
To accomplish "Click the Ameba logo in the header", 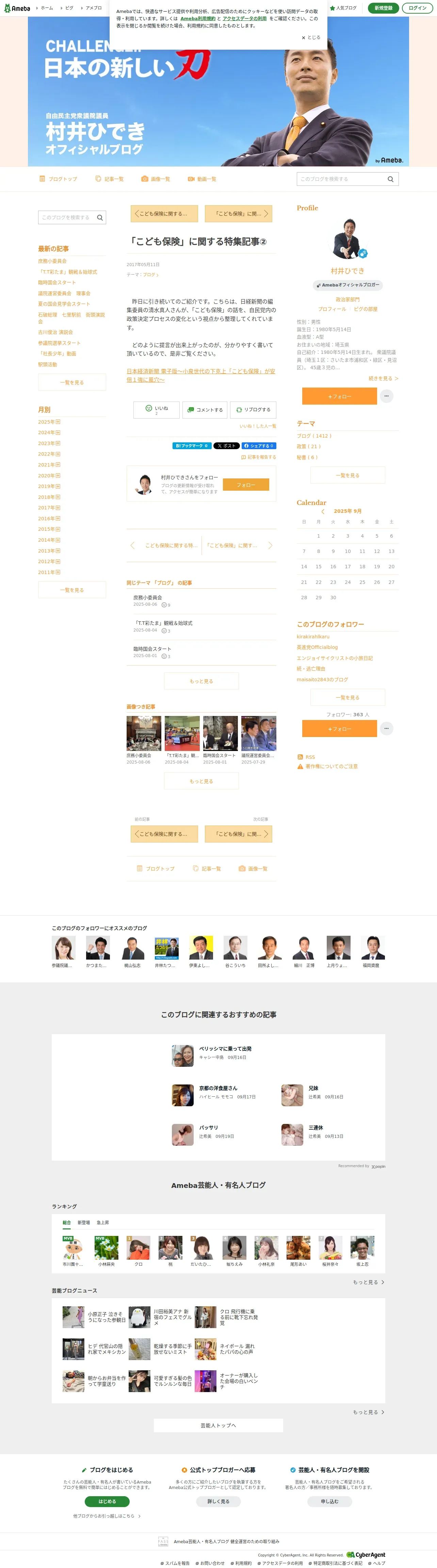I will [x=17, y=8].
